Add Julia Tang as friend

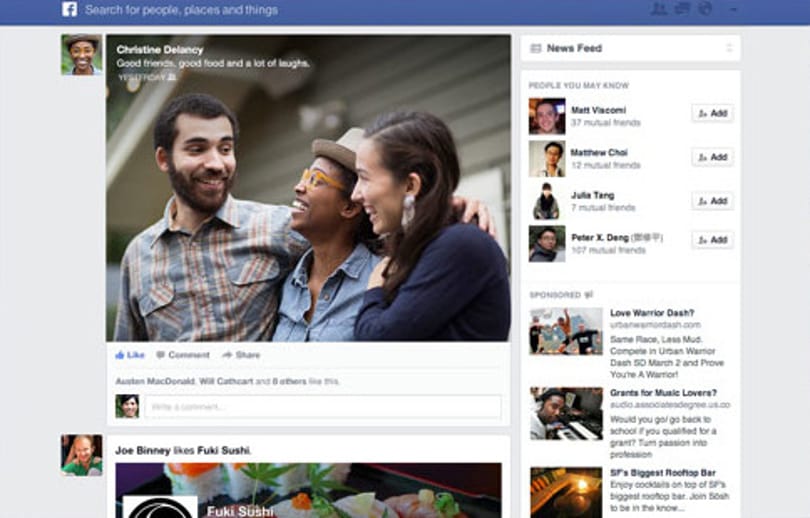click(x=712, y=201)
